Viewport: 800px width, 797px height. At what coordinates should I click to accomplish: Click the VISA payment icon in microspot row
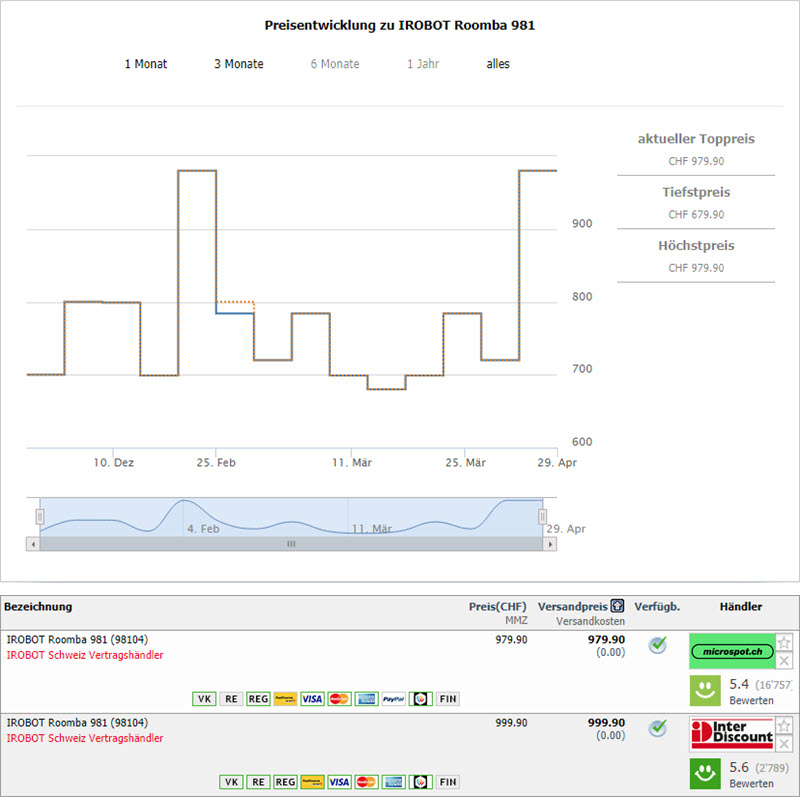312,699
